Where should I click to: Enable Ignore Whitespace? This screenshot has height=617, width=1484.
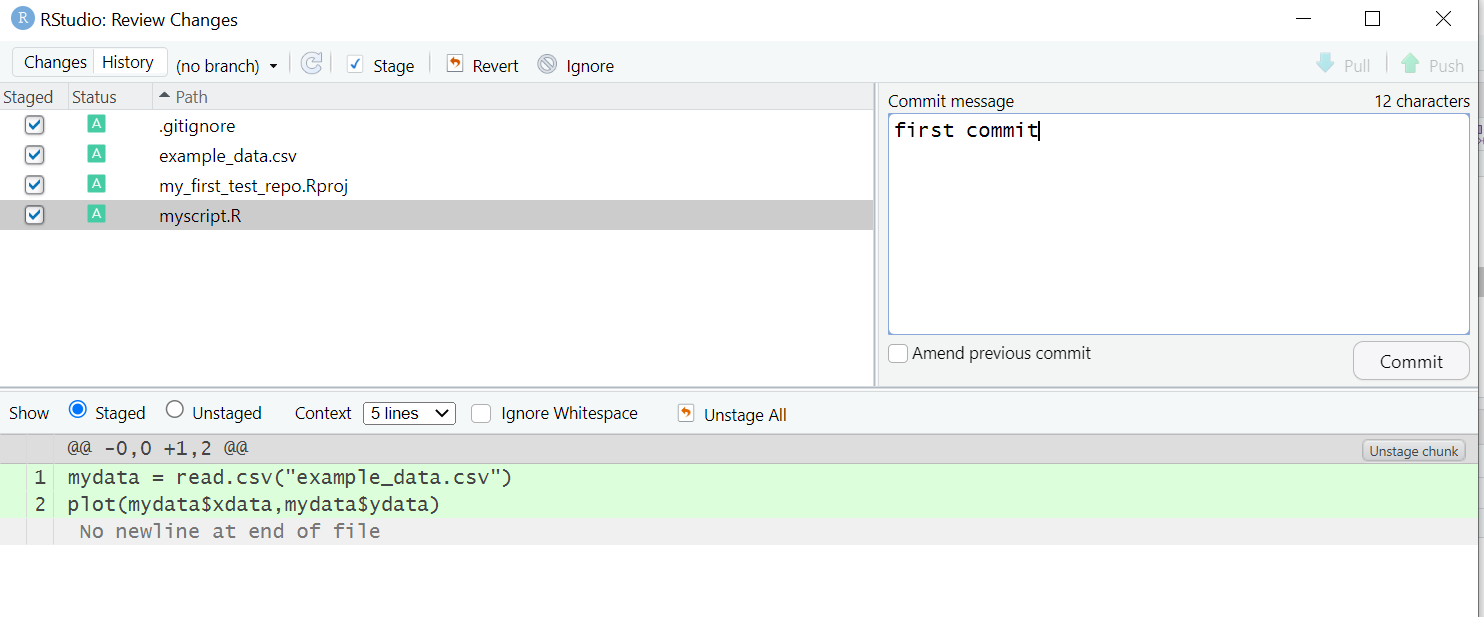[x=482, y=413]
